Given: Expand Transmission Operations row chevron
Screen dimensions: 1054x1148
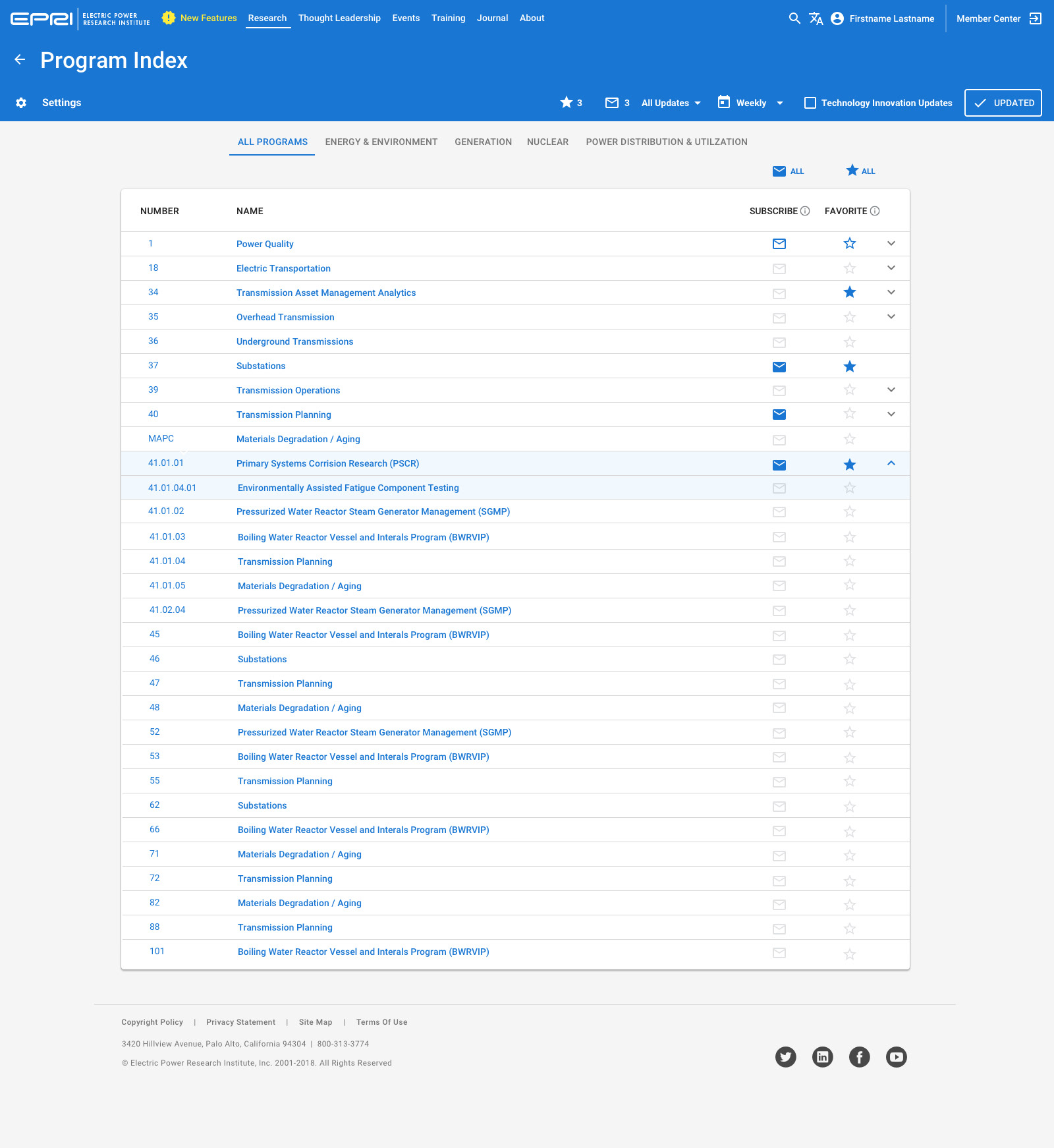Looking at the screenshot, I should click(891, 389).
